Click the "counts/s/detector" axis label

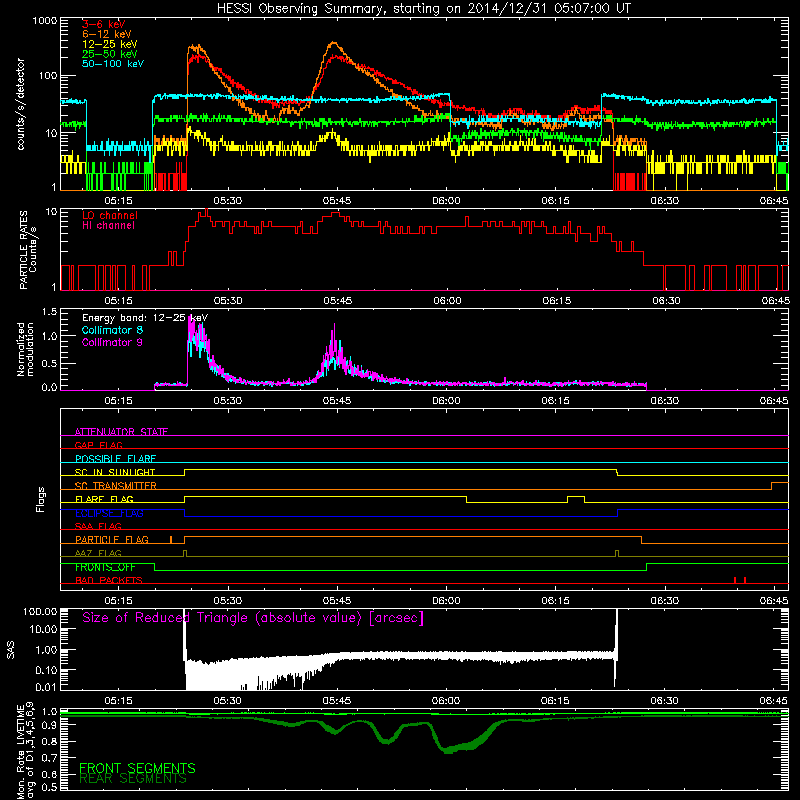(20, 104)
